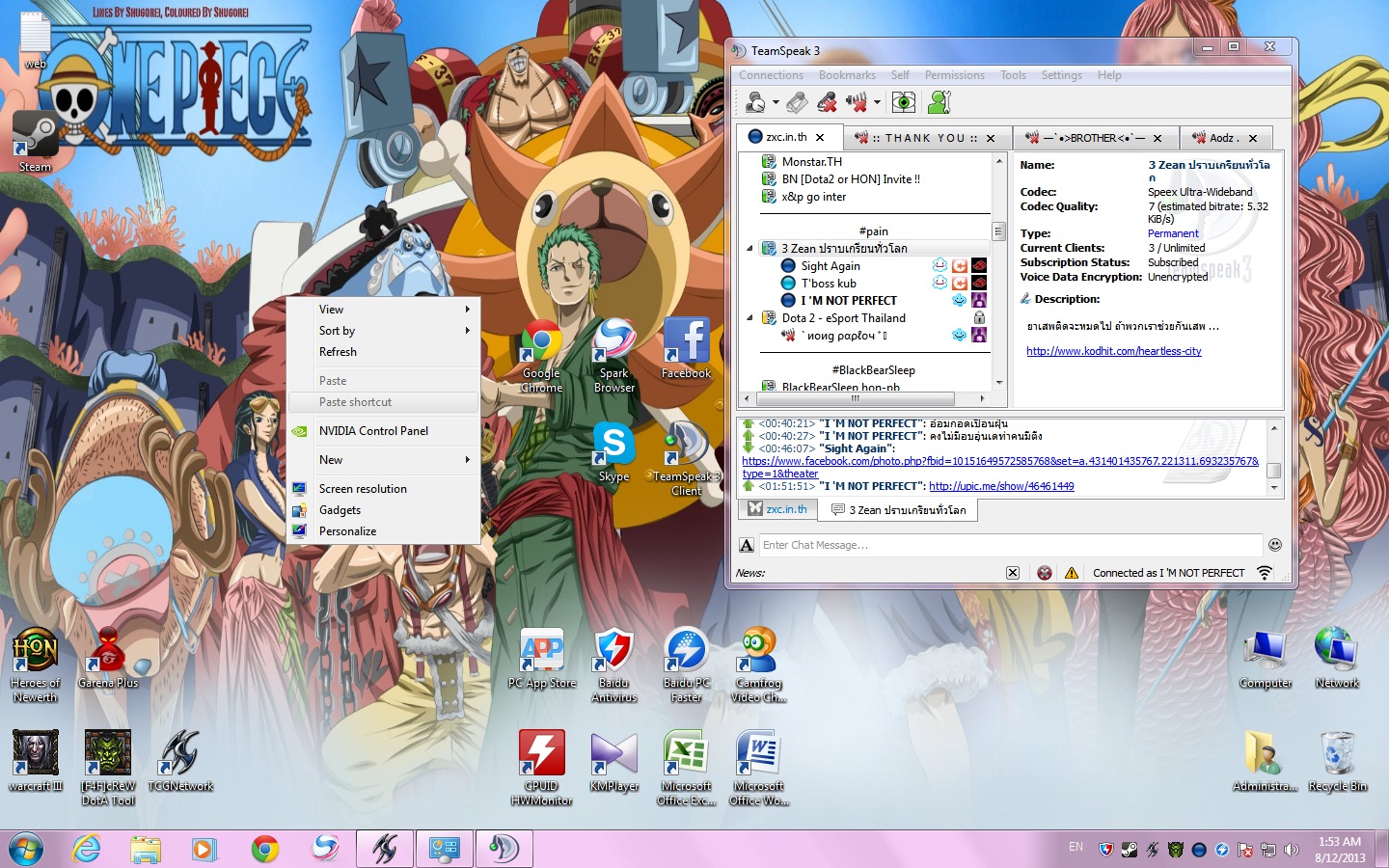Select the Spark Browser desktop shortcut
The height and width of the screenshot is (868, 1389).
614,357
